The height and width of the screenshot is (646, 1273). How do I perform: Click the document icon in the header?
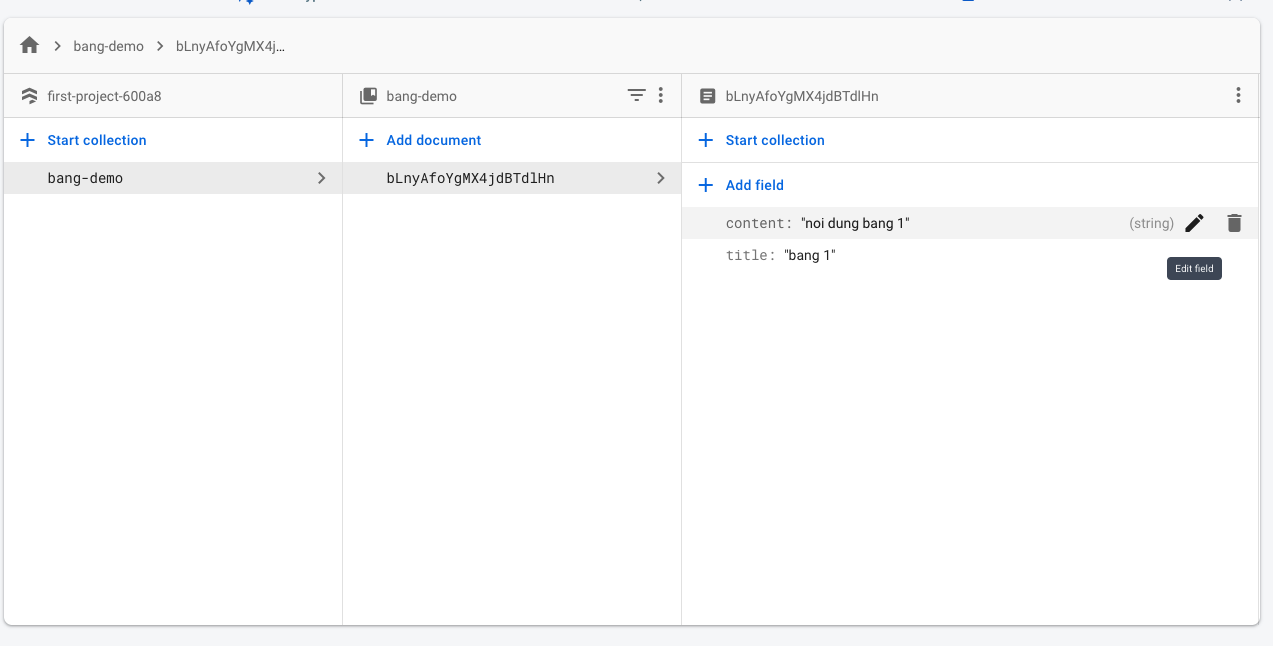point(708,96)
